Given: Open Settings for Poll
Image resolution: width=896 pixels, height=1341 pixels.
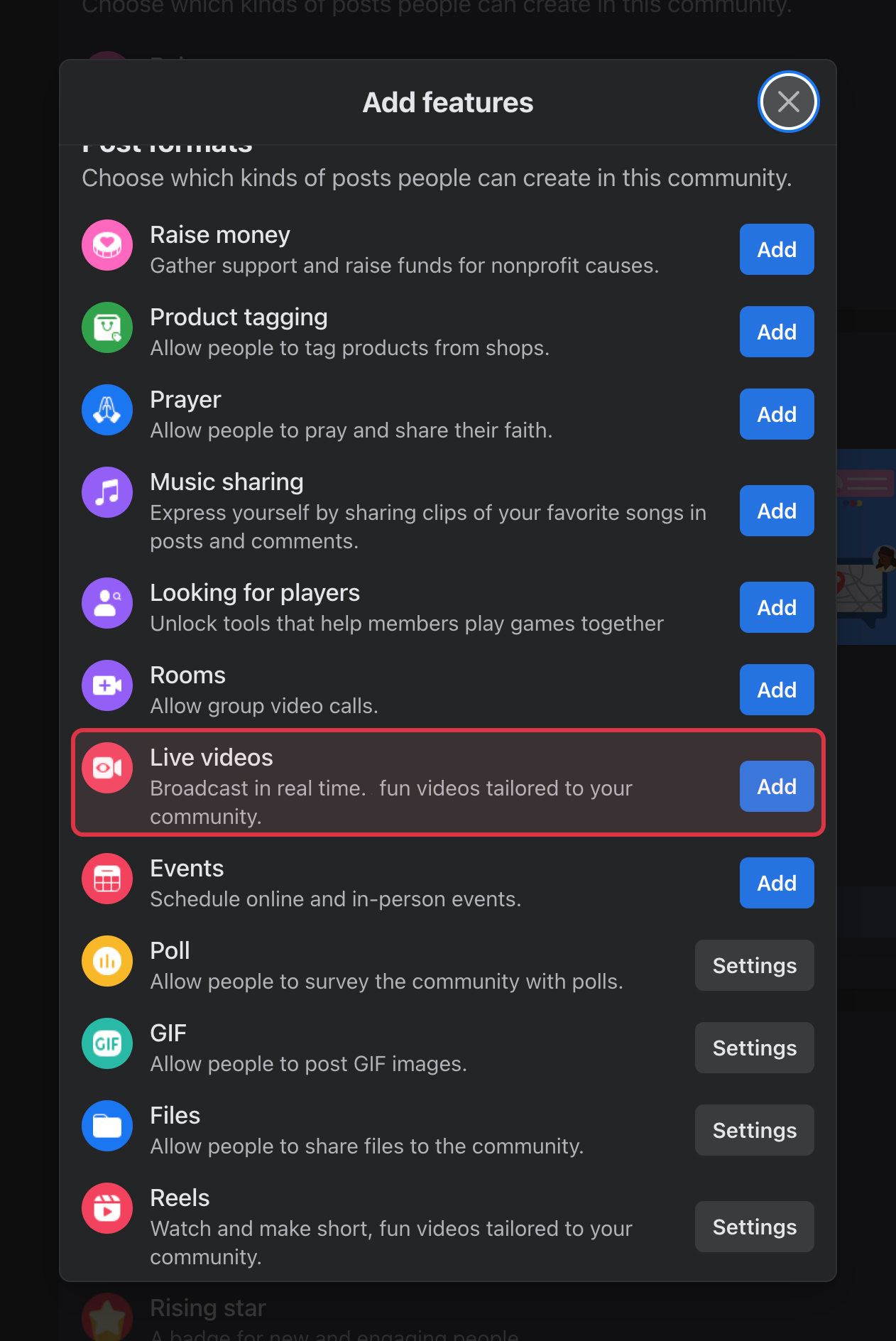Looking at the screenshot, I should pyautogui.click(x=755, y=965).
